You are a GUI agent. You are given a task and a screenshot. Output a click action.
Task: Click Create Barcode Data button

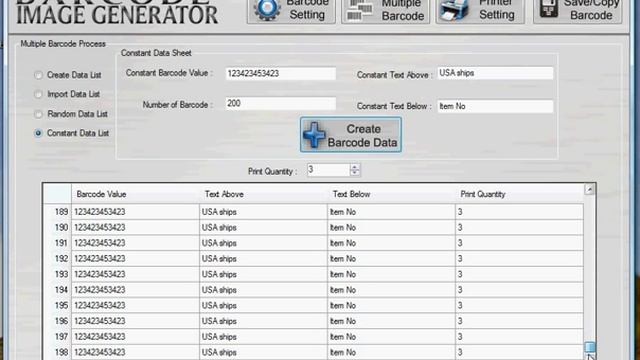click(351, 135)
